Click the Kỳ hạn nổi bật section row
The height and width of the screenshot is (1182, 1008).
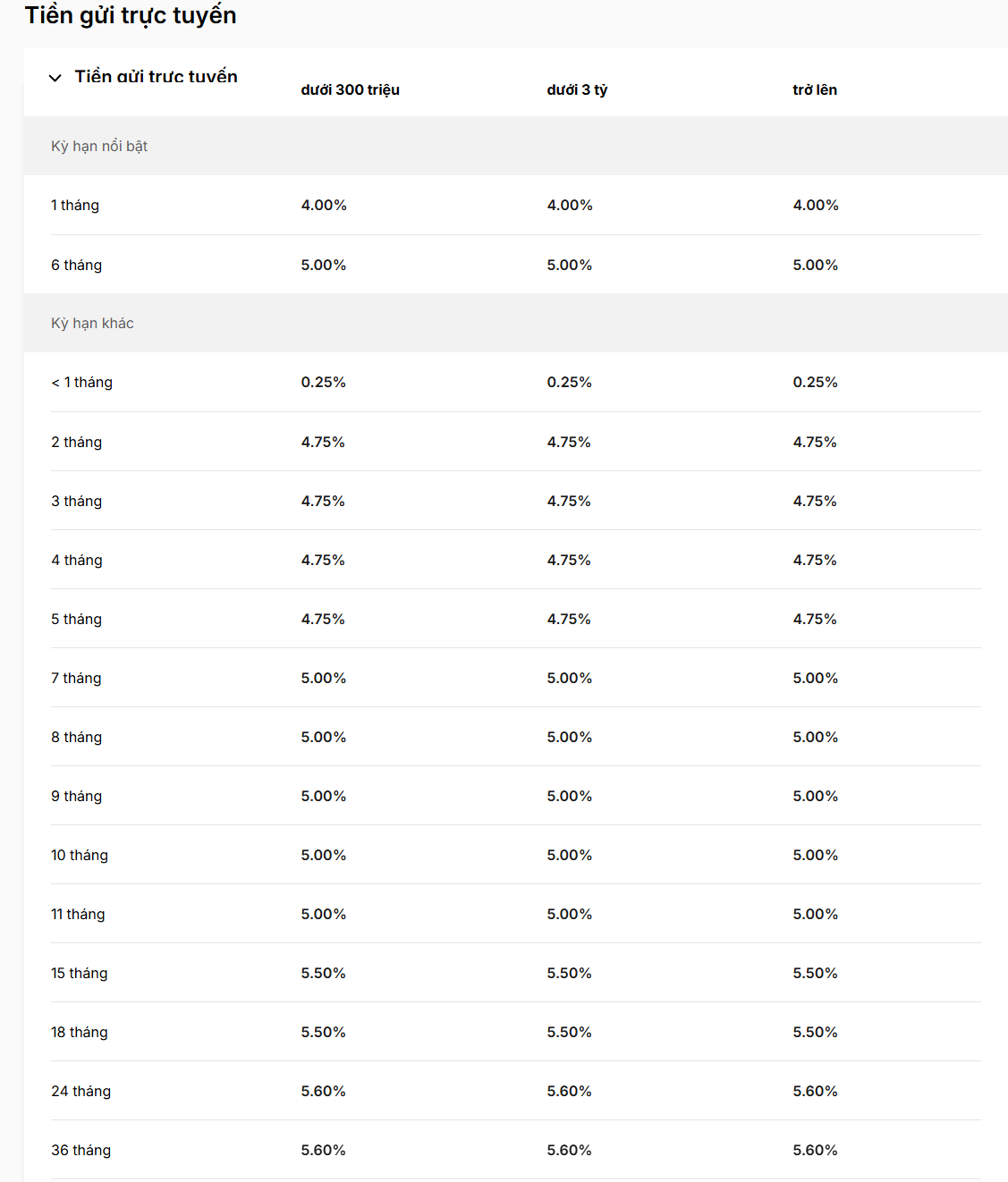click(99, 146)
